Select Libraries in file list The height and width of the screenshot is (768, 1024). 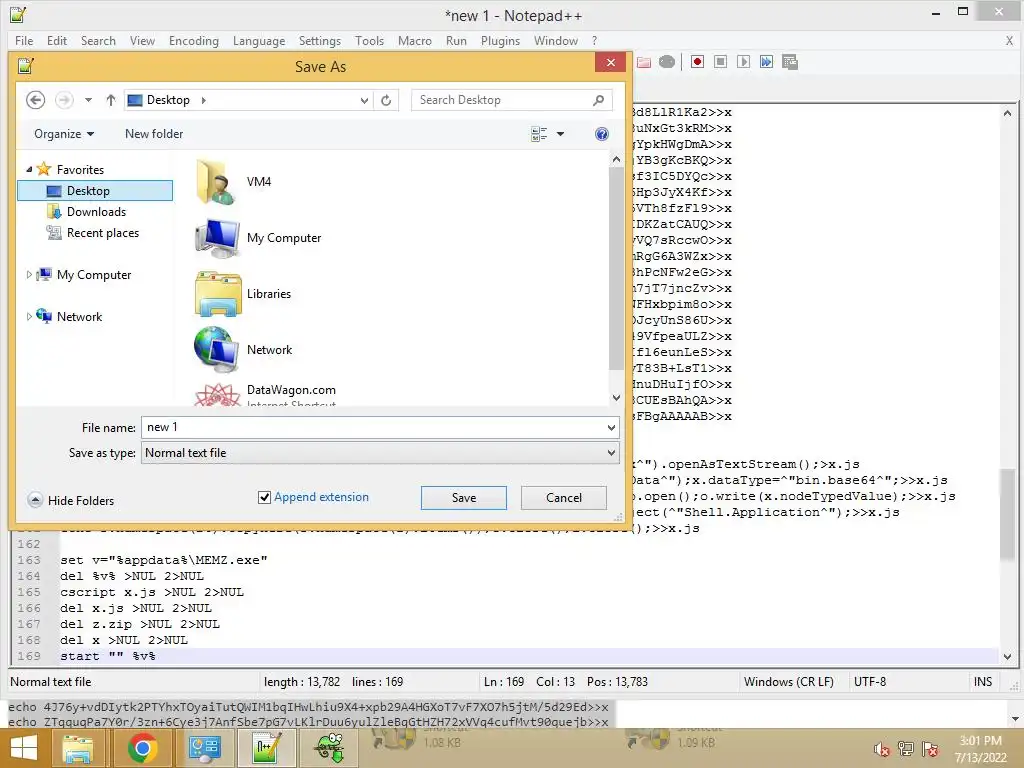[x=243, y=294]
